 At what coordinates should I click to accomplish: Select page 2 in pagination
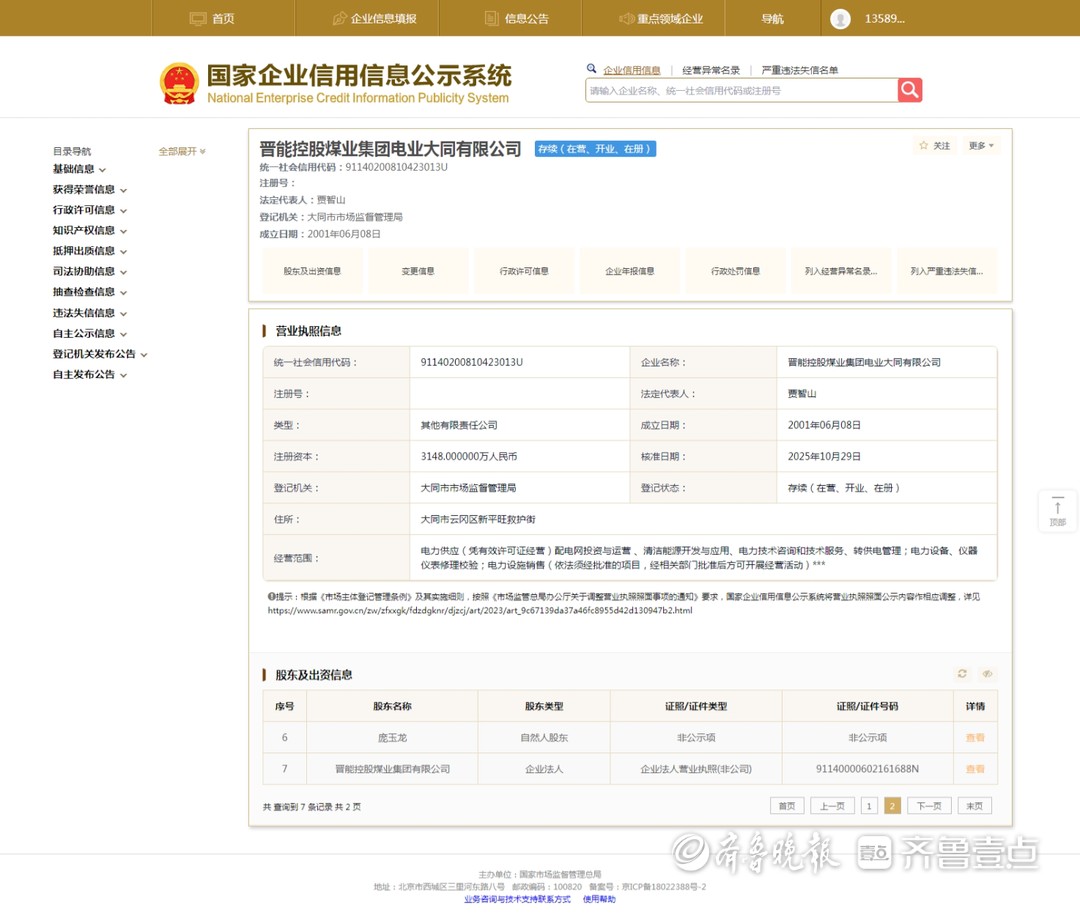pyautogui.click(x=892, y=806)
